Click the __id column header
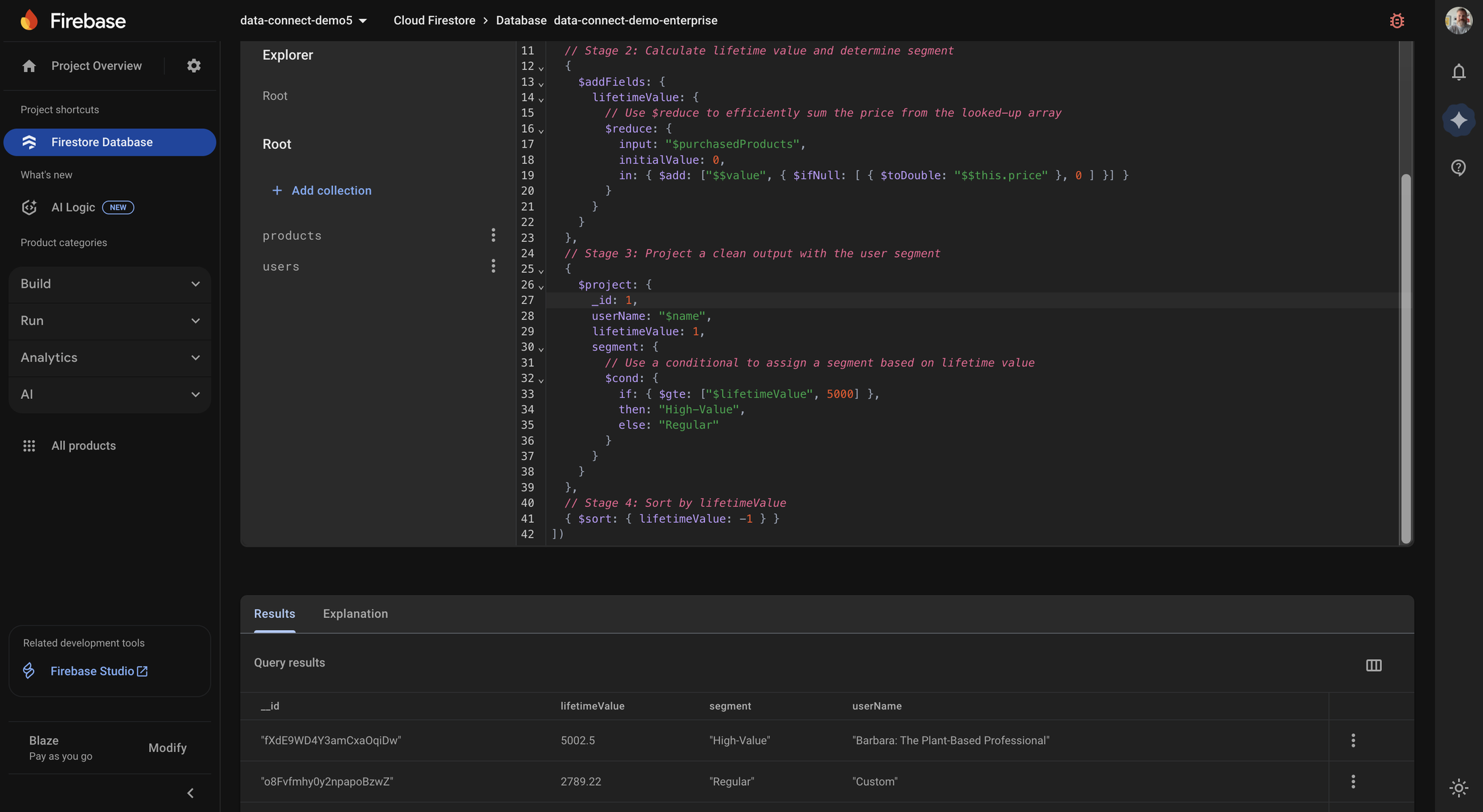The image size is (1483, 812). (270, 706)
